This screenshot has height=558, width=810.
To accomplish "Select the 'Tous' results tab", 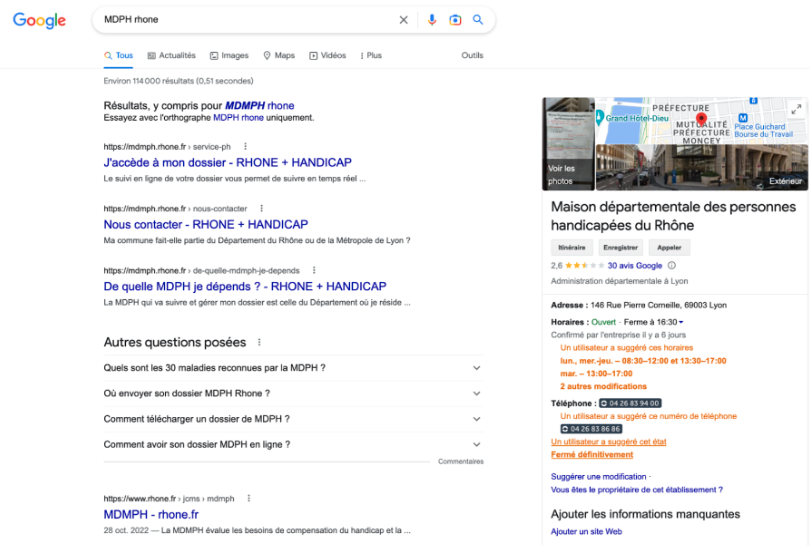I will (x=118, y=55).
